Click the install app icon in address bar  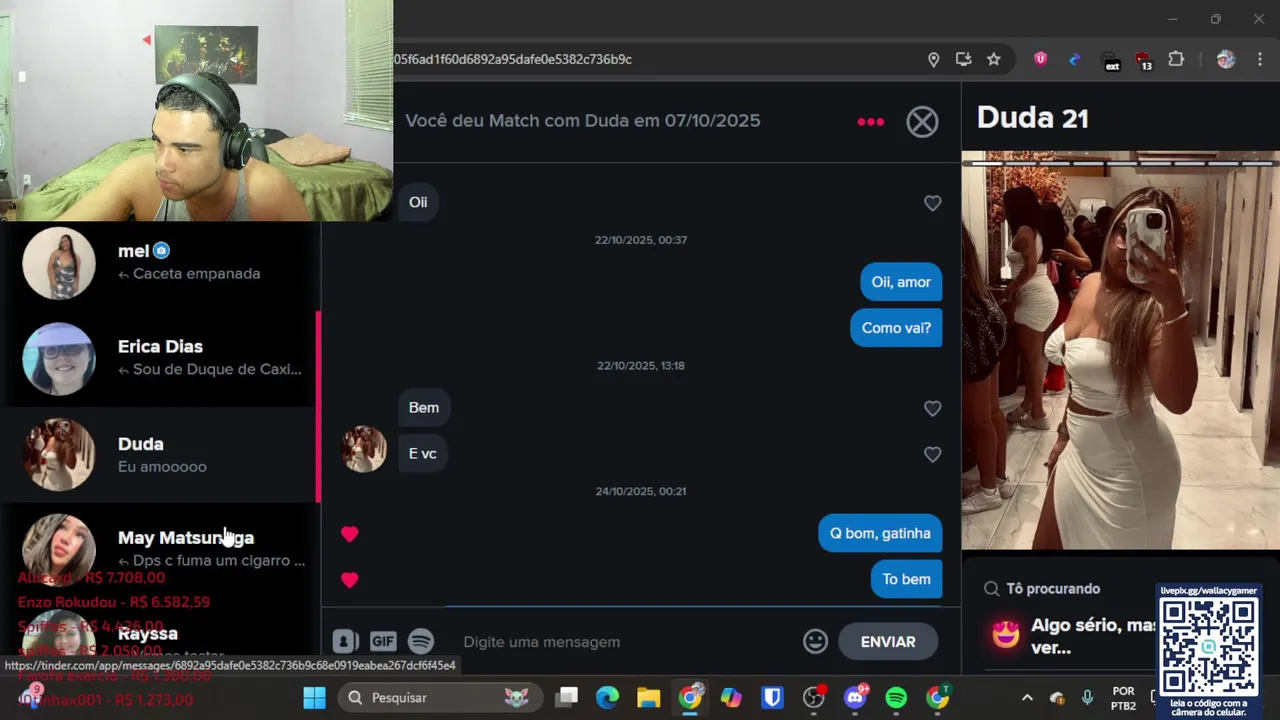[963, 59]
